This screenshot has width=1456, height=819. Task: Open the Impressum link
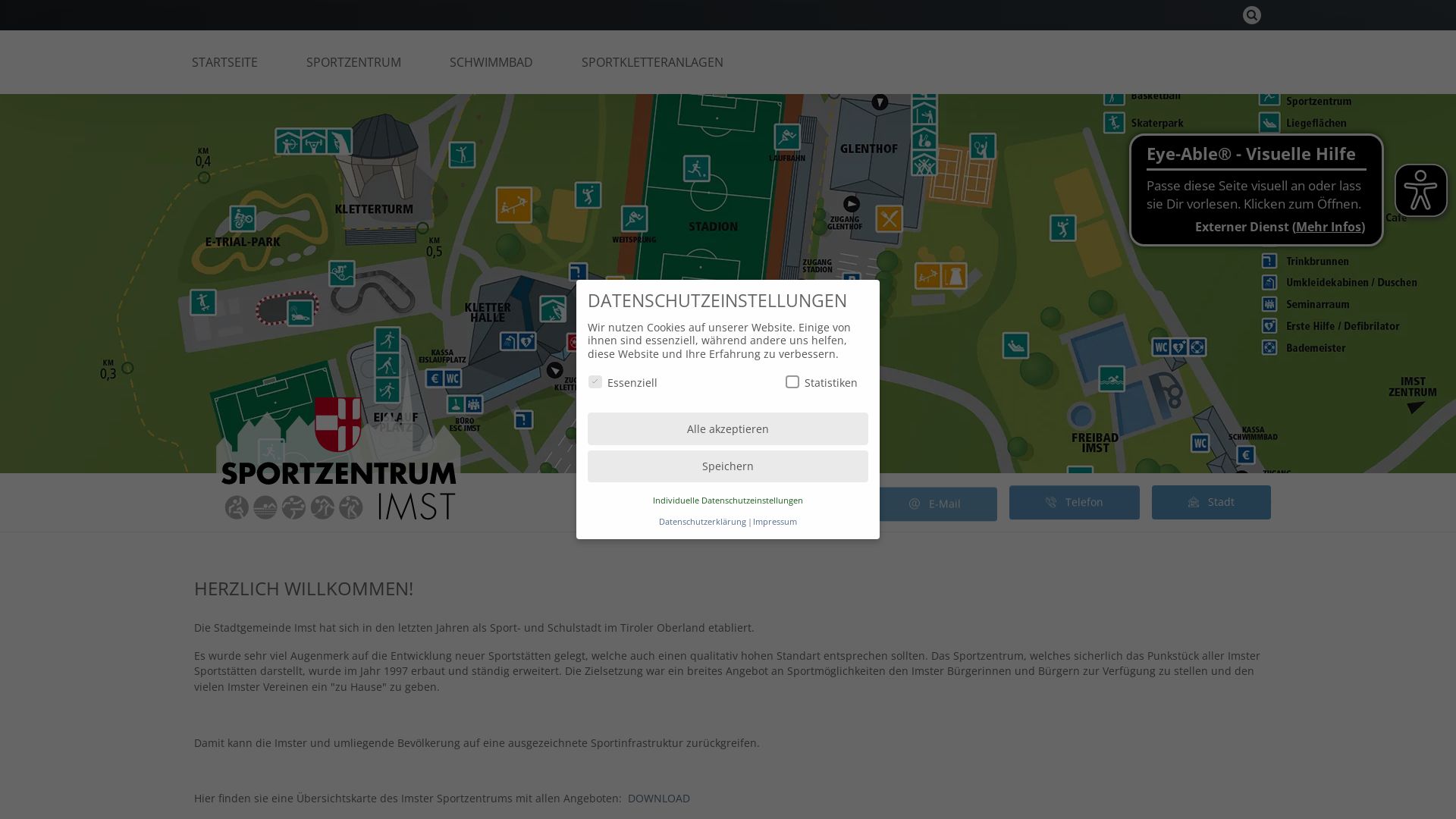click(x=775, y=522)
